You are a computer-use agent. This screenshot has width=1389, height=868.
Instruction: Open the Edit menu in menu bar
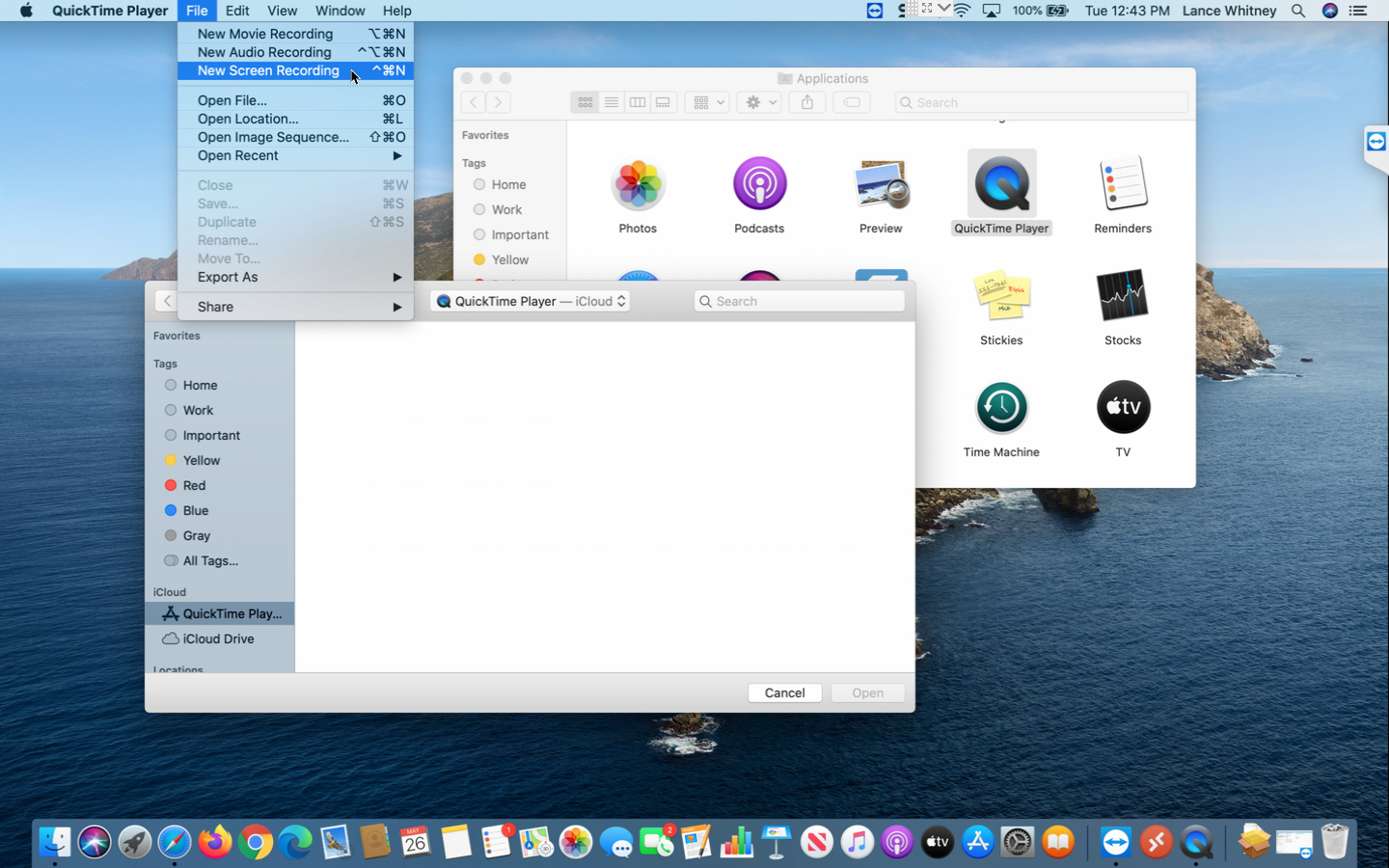click(236, 11)
